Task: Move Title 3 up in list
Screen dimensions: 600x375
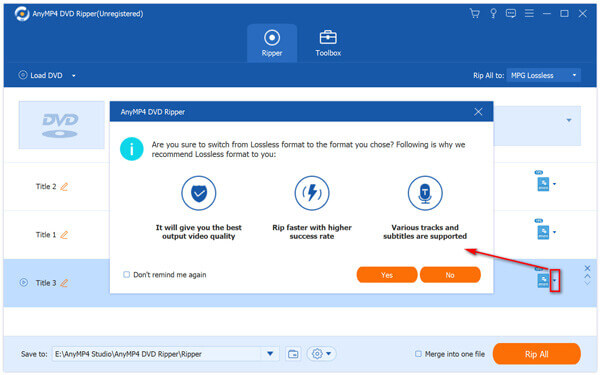Action: [x=587, y=276]
